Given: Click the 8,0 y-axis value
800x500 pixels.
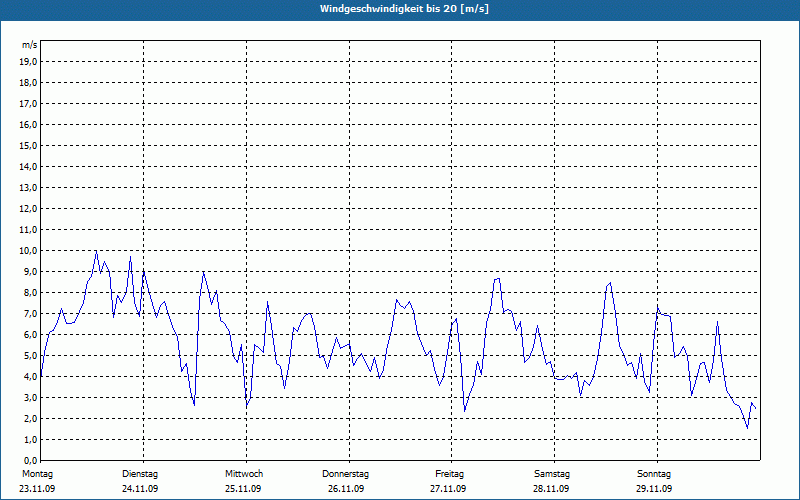Looking at the screenshot, I should click(30, 292).
